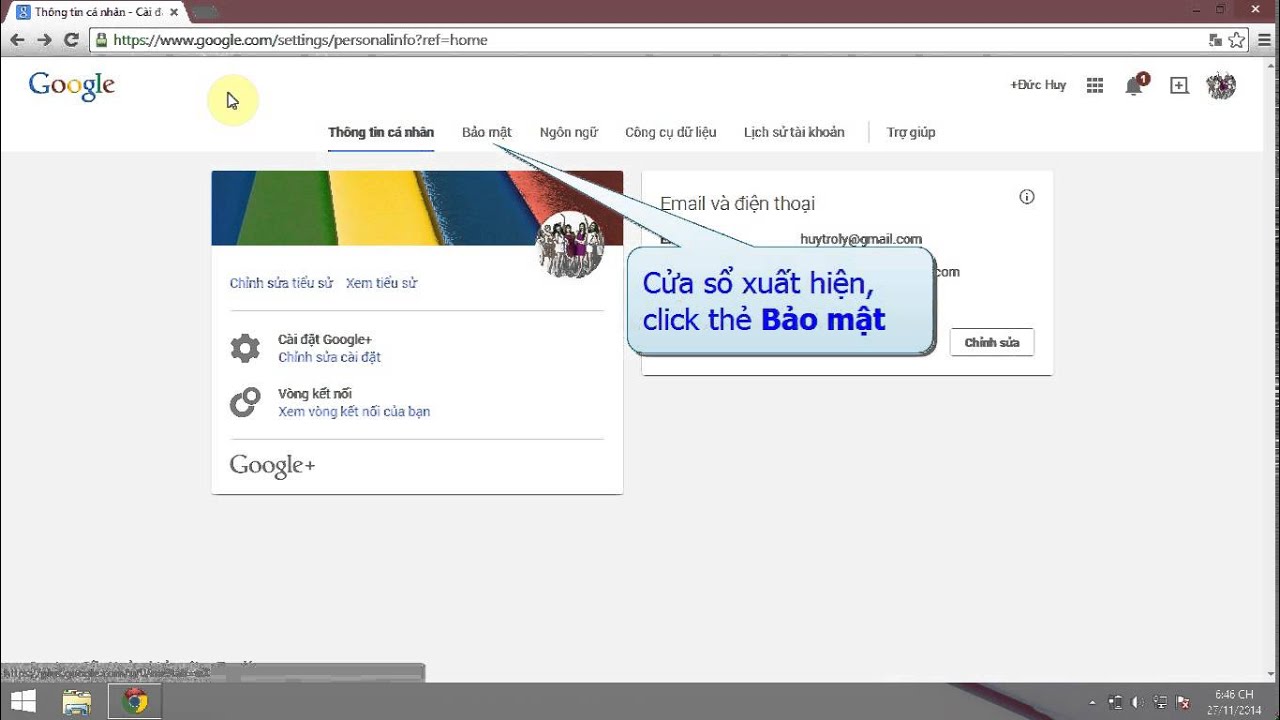The height and width of the screenshot is (720, 1280).
Task: Open the Chrome menu hamburger icon
Action: click(x=1264, y=40)
